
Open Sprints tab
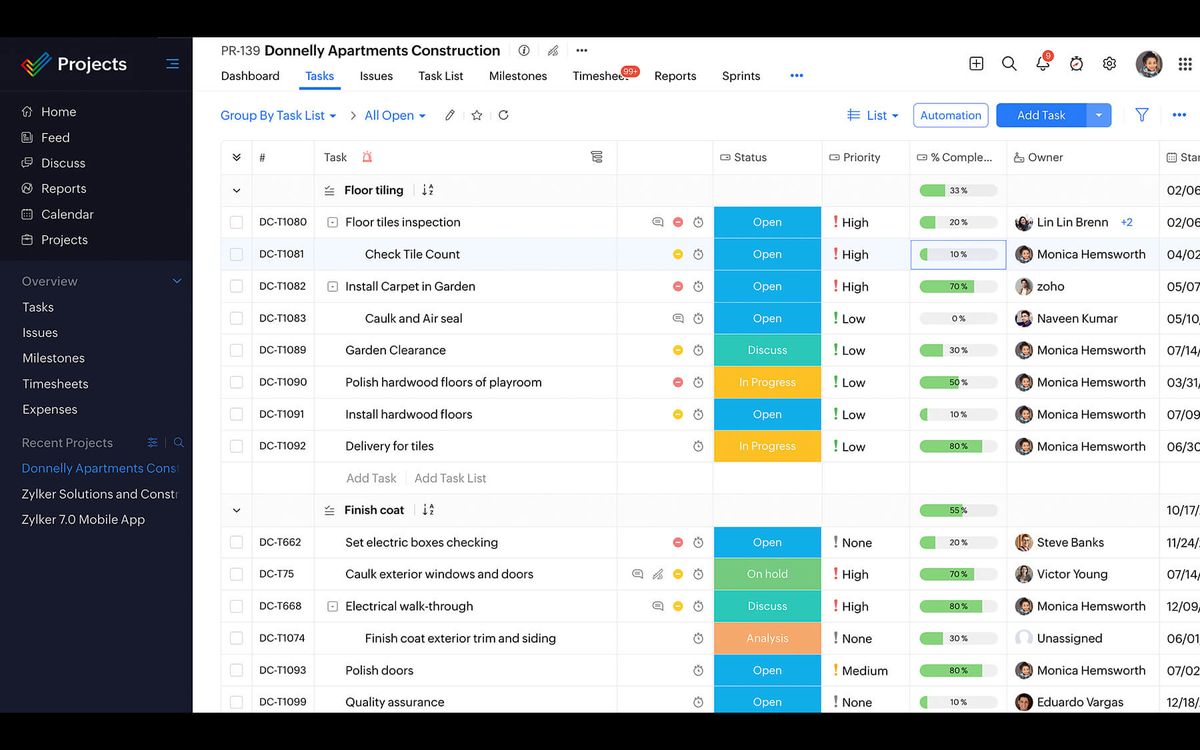(741, 76)
